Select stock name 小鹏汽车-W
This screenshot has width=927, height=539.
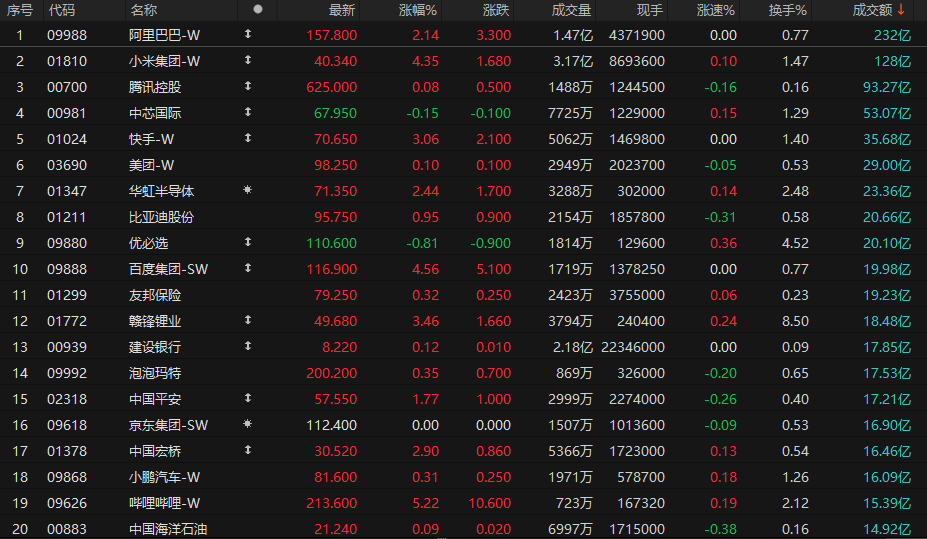tap(164, 478)
